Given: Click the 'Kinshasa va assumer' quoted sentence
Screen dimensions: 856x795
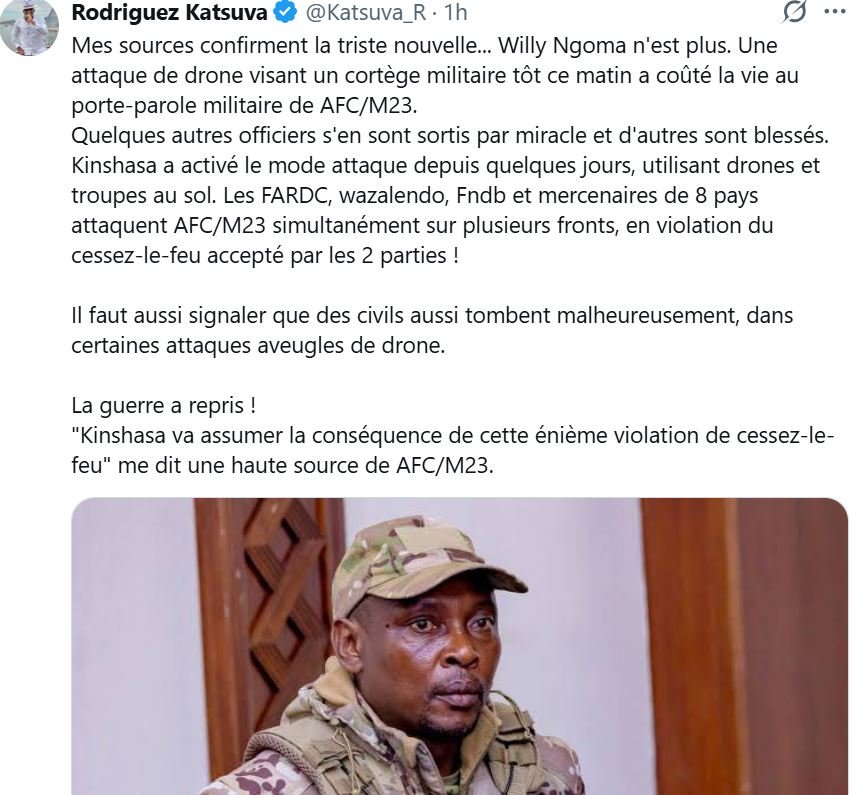Looking at the screenshot, I should (x=453, y=450).
